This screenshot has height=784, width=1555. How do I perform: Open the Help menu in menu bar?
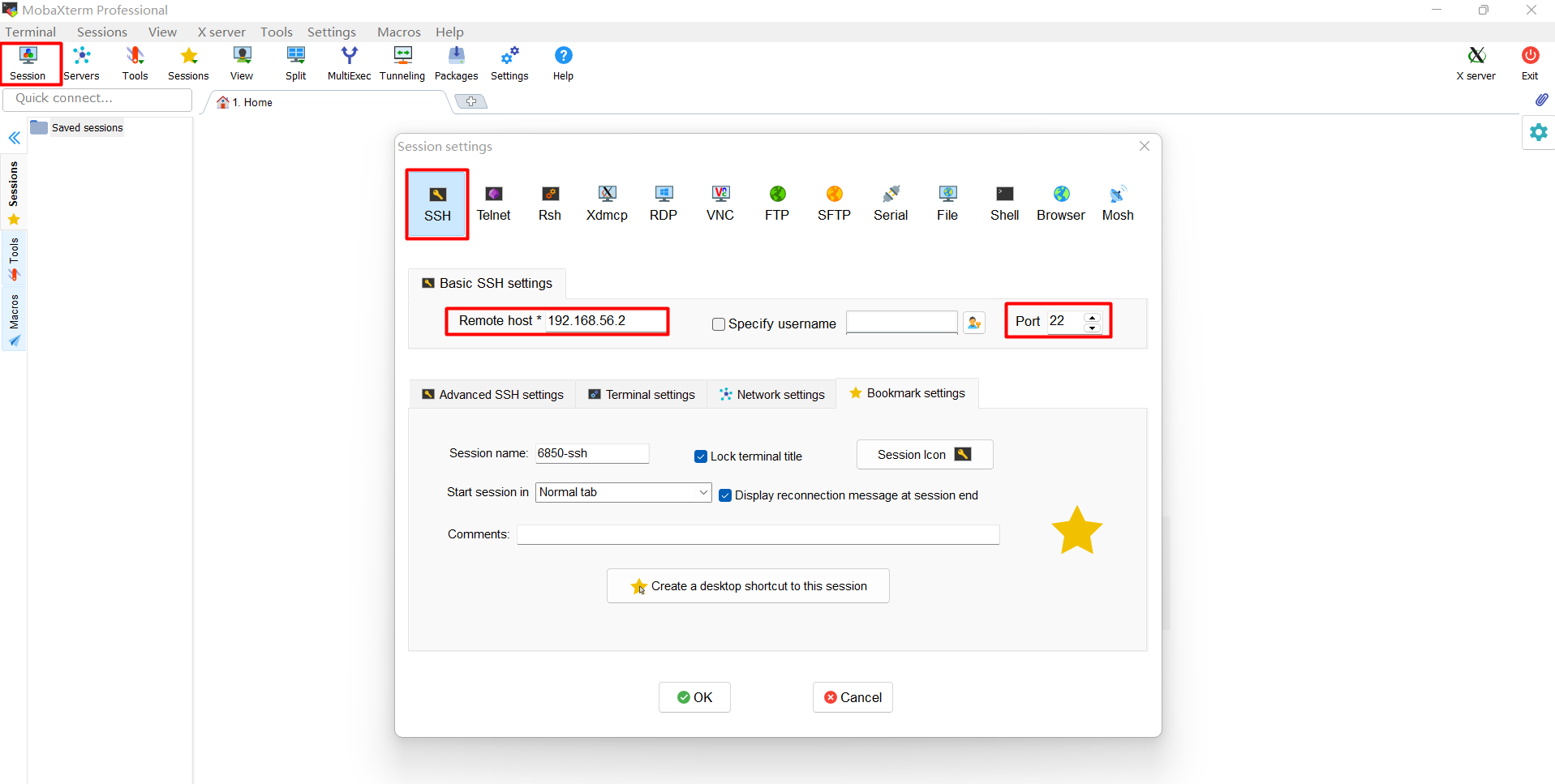tap(449, 32)
